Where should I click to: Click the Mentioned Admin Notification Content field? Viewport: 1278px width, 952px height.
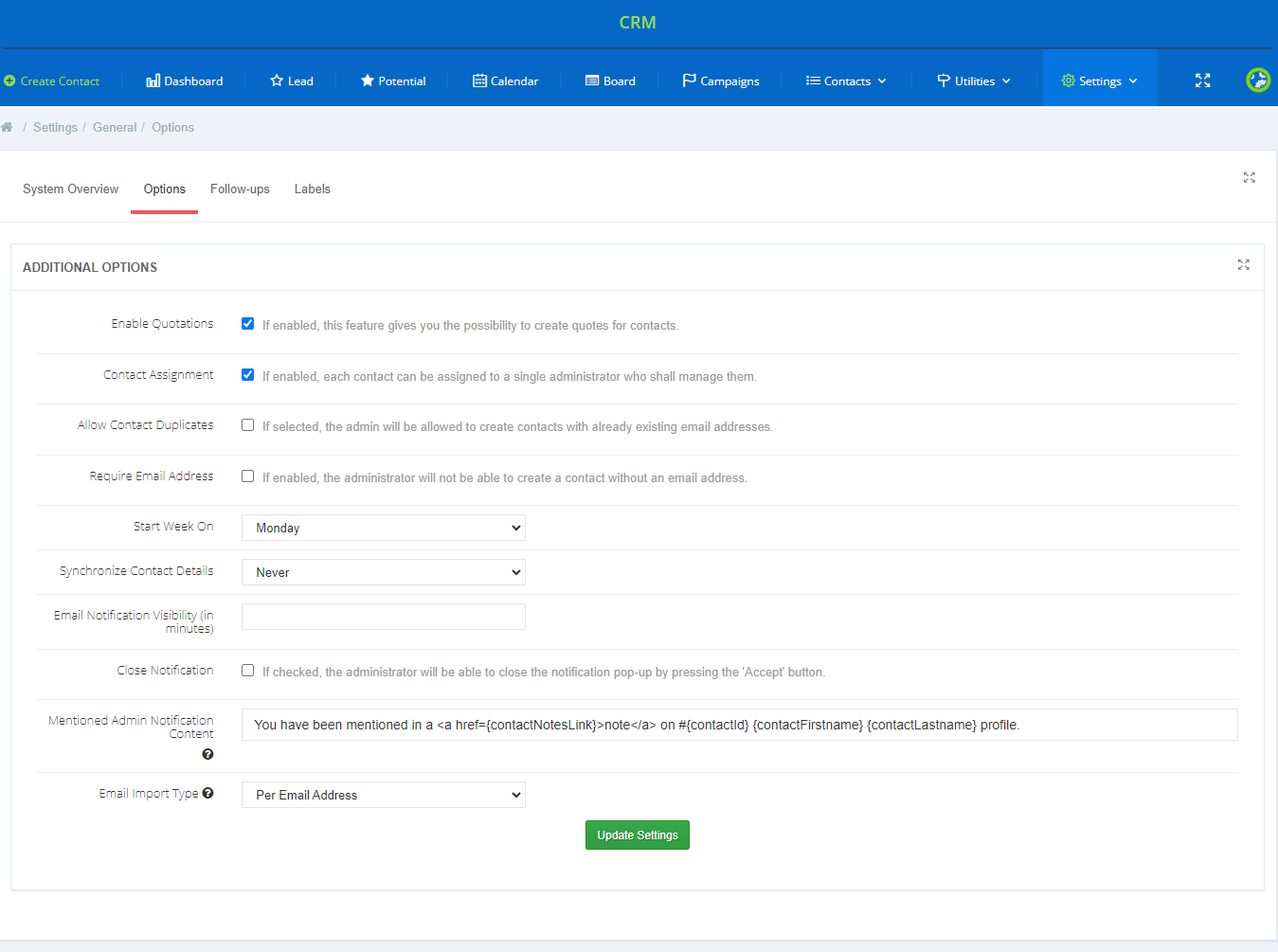tap(740, 725)
